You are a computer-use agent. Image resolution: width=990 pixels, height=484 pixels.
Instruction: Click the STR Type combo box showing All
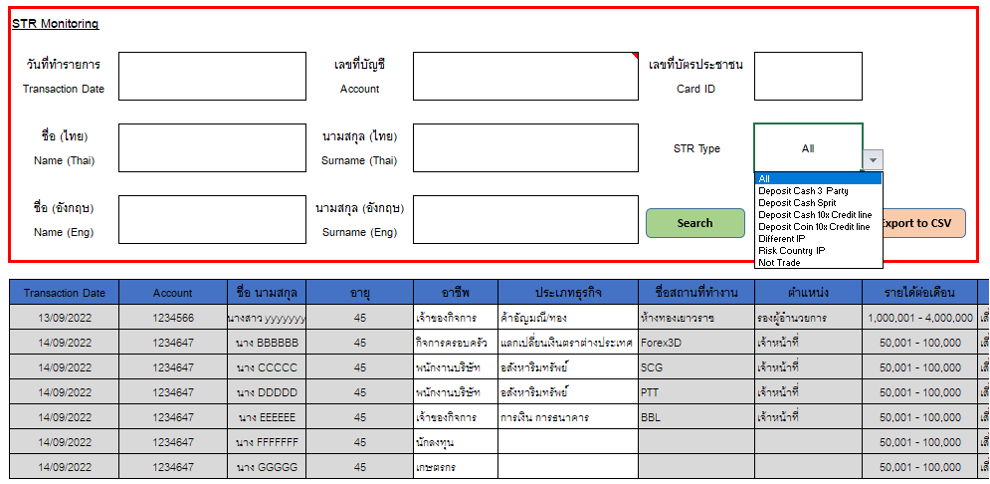pos(807,148)
